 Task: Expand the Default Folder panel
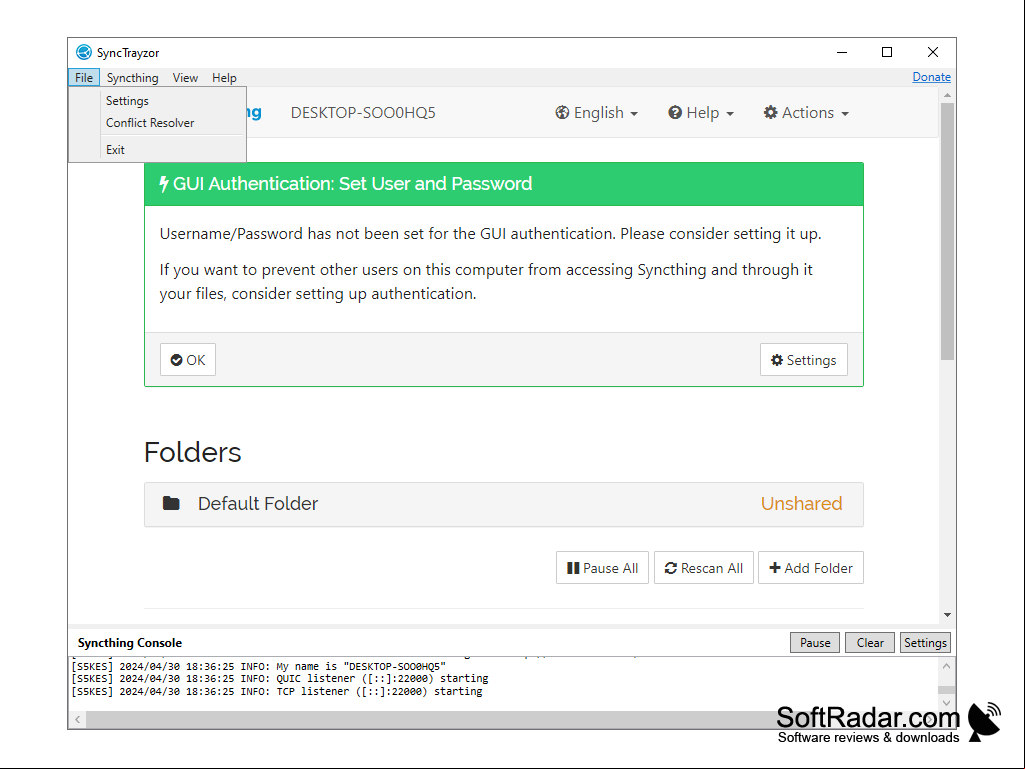click(x=503, y=504)
